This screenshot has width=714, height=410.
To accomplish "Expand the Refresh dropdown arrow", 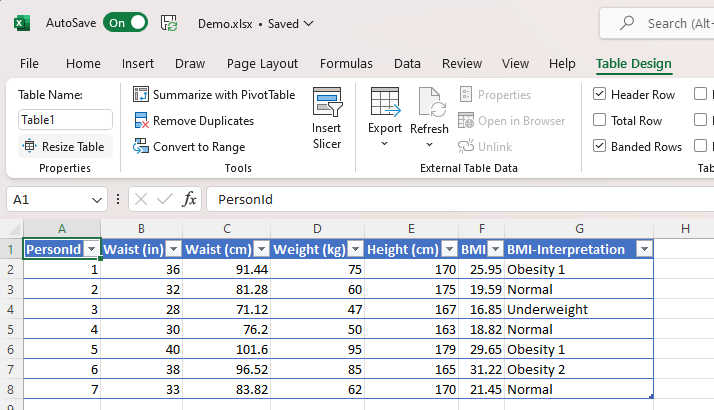I will click(429, 145).
